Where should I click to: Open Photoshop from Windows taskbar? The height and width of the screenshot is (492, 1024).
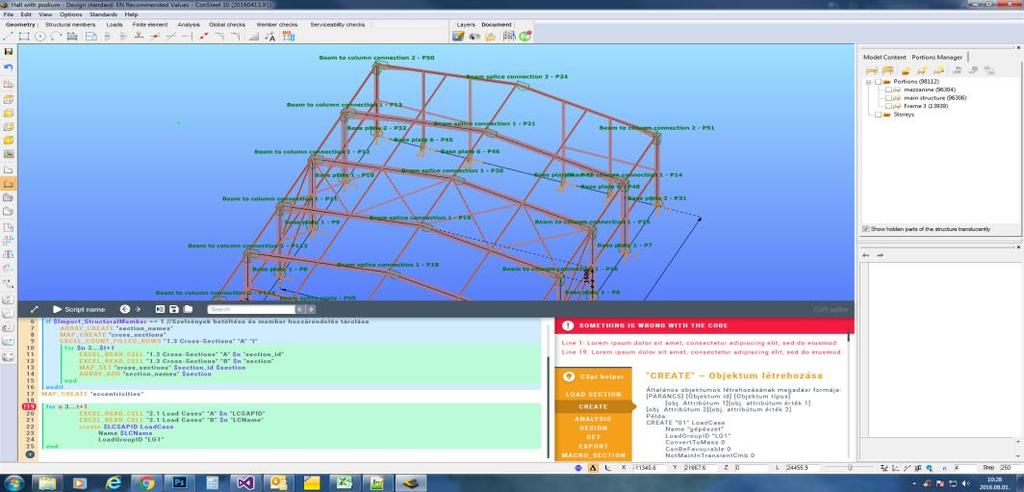pyautogui.click(x=178, y=483)
